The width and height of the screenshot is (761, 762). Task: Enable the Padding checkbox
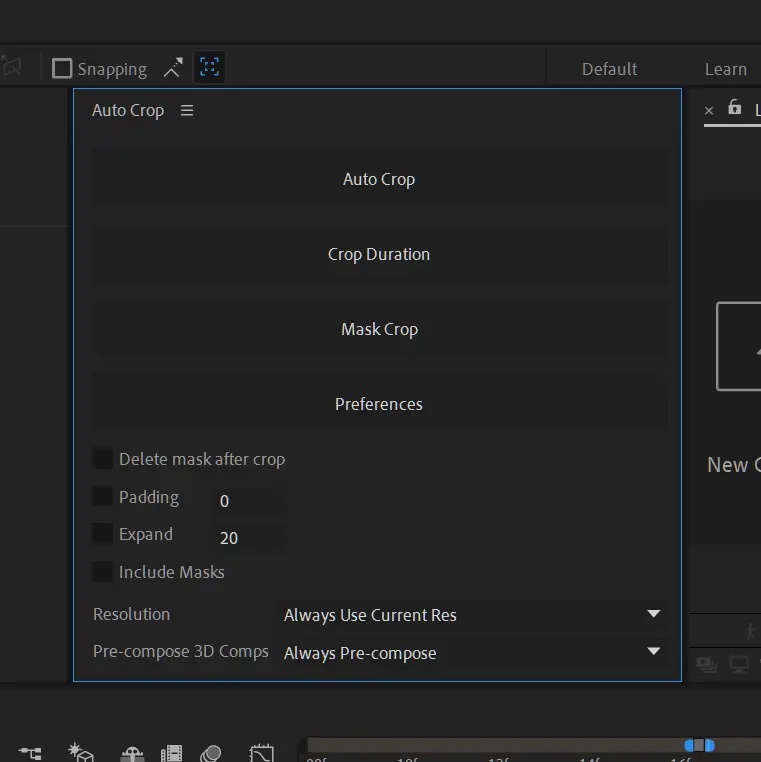(103, 497)
